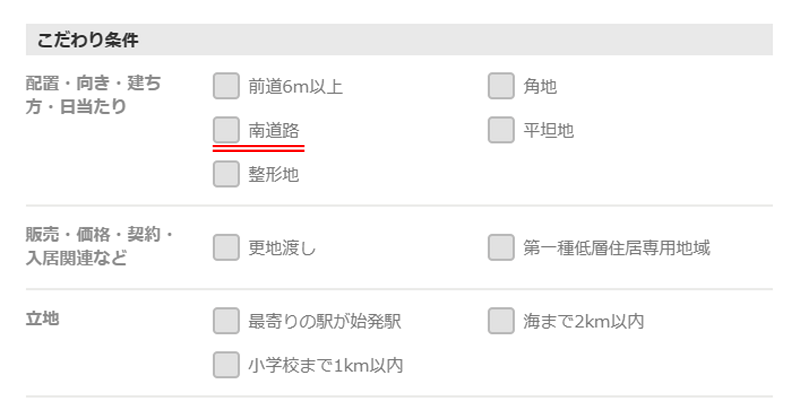Toggle the 小学校まで1km以内 checkbox
This screenshot has height=410, width=800.
point(226,365)
